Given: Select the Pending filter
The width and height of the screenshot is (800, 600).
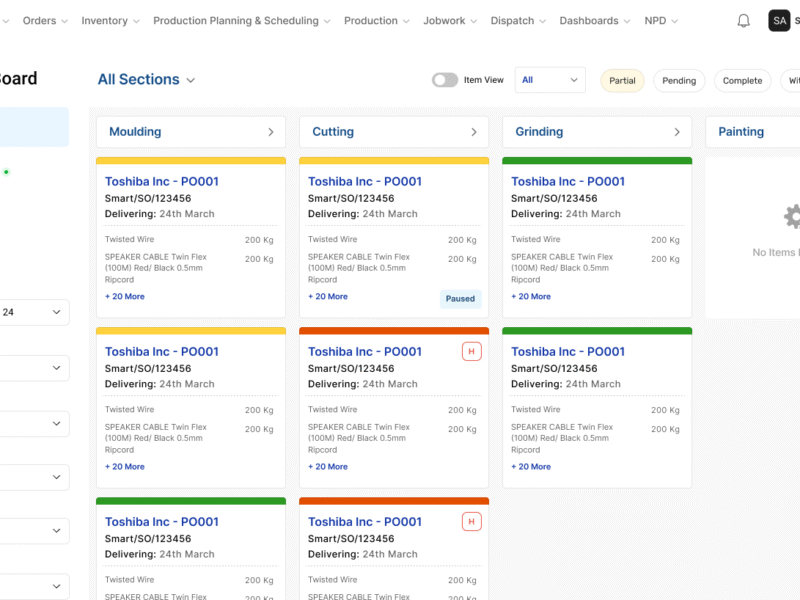Looking at the screenshot, I should [679, 80].
